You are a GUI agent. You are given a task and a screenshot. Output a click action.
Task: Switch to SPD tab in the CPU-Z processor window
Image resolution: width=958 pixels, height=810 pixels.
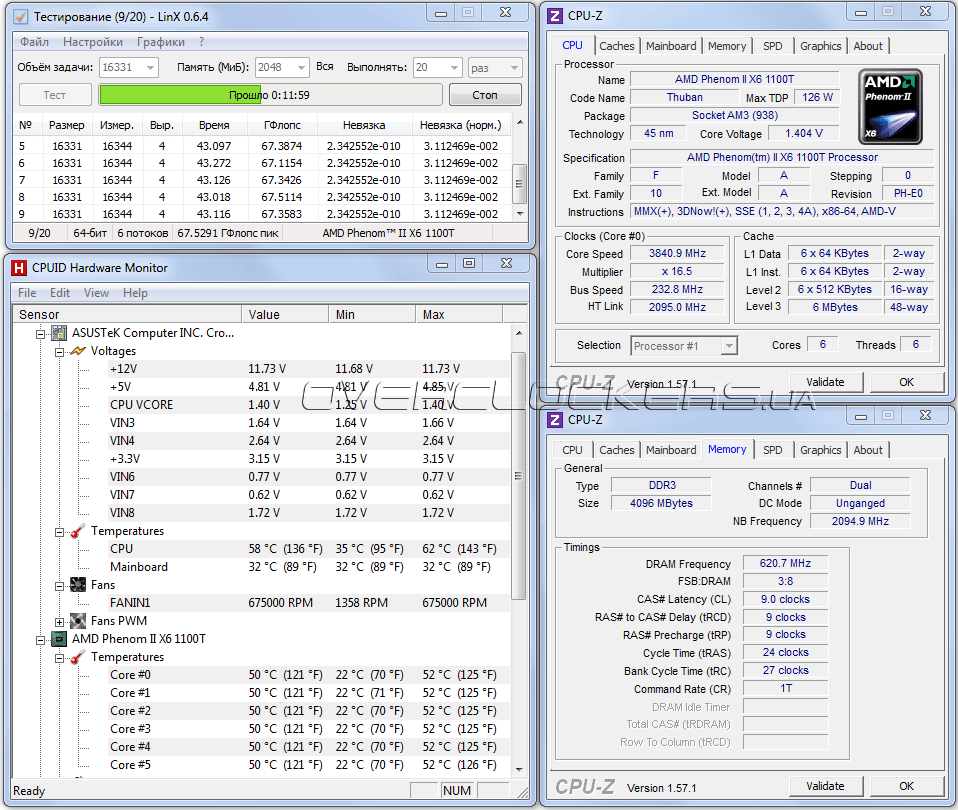(x=772, y=46)
